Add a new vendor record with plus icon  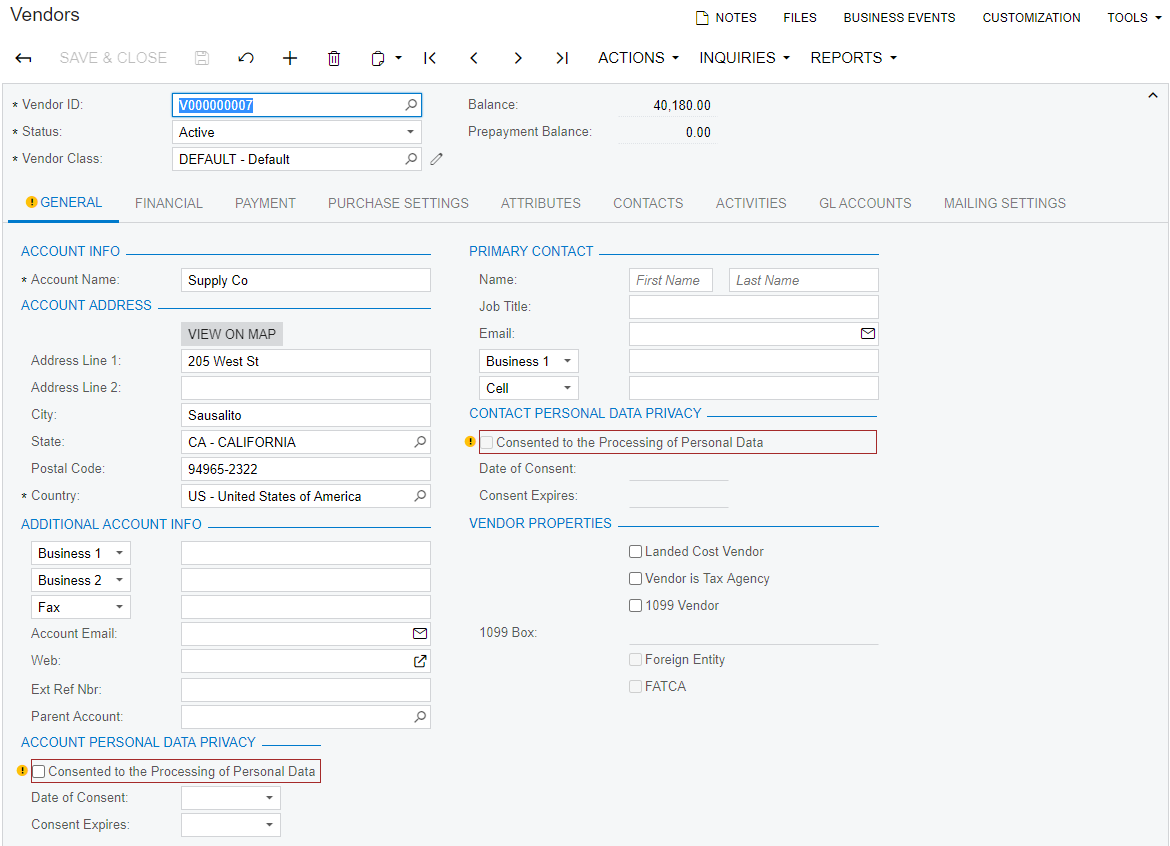click(x=290, y=58)
